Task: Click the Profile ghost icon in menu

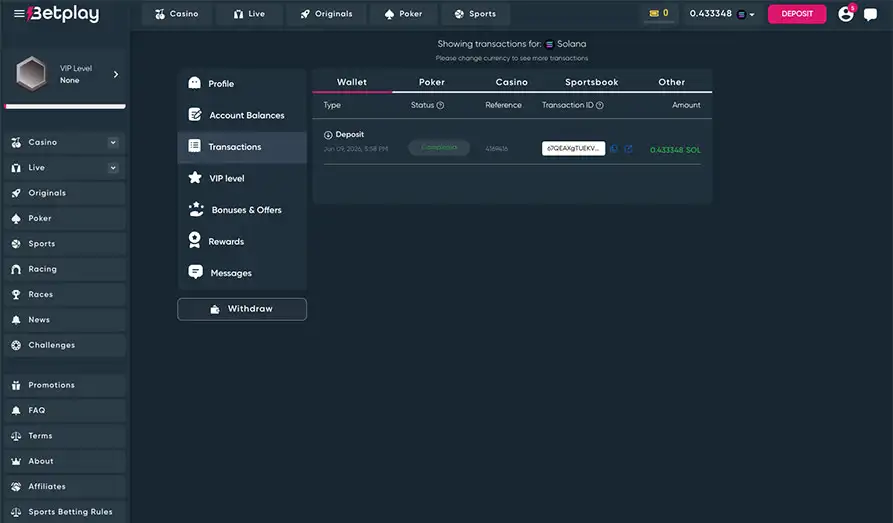Action: [x=195, y=83]
